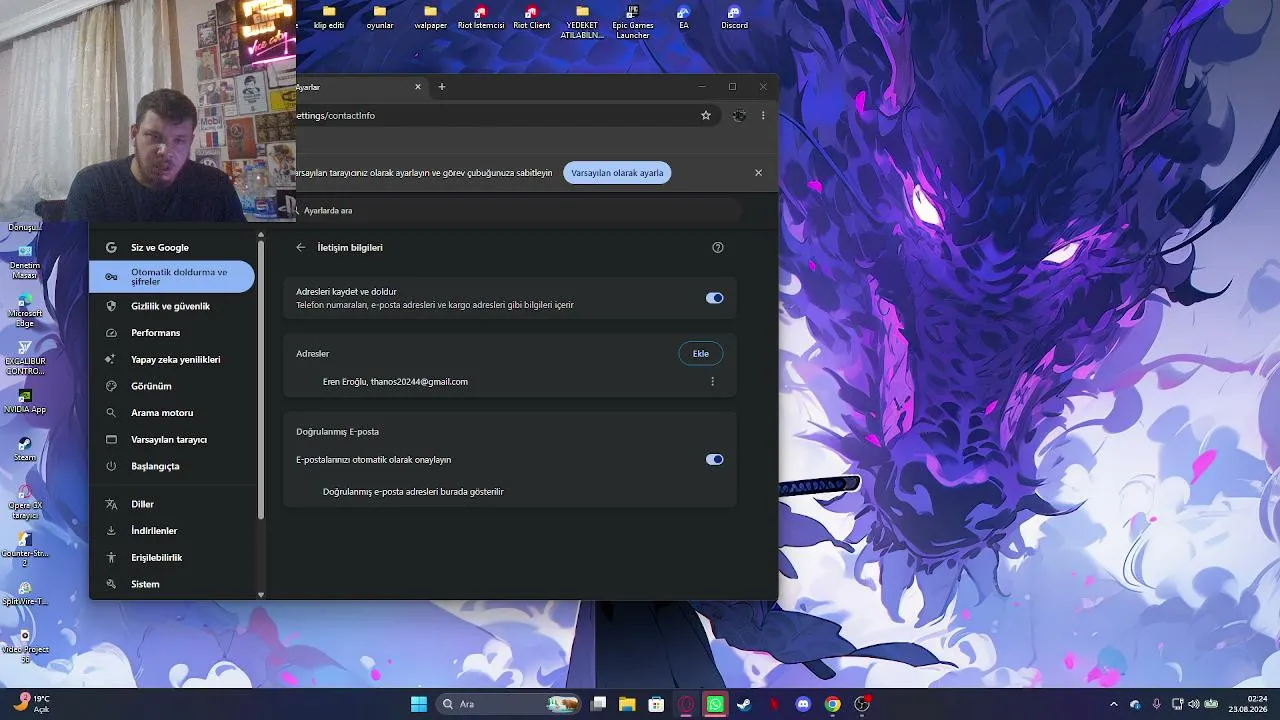Close the Ayarlar tab
Screen dimensions: 1280x720
tap(418, 87)
